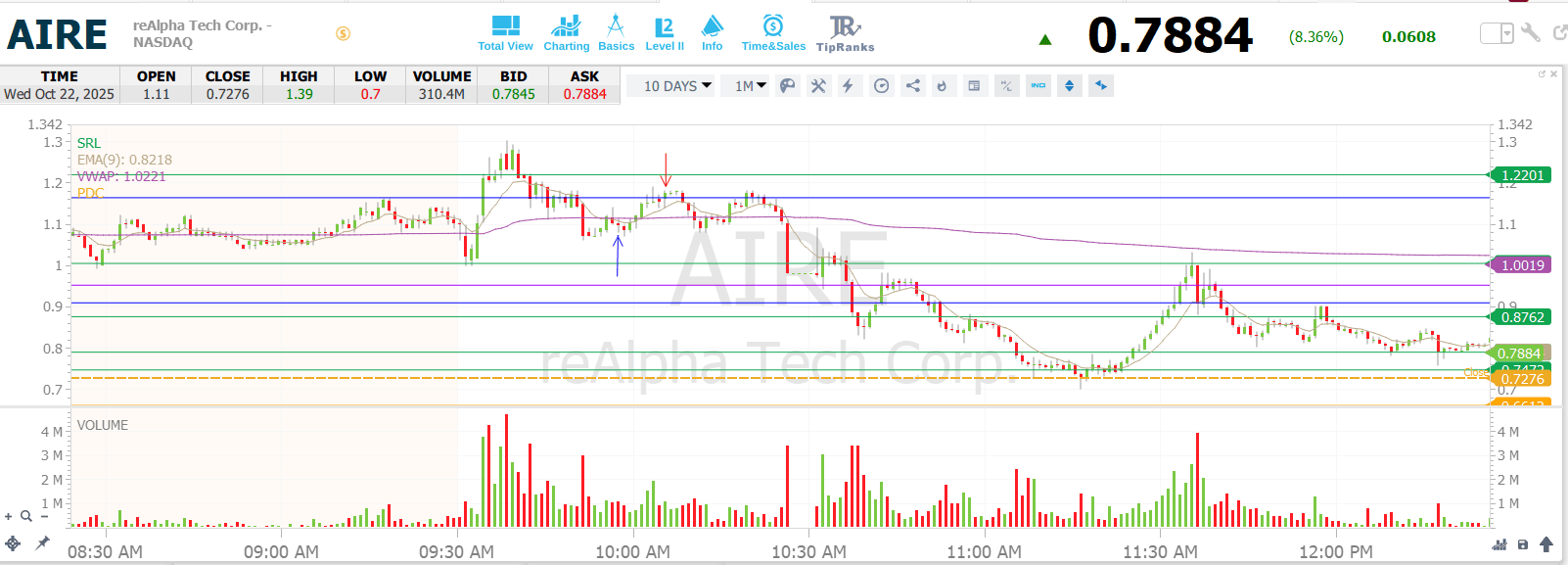
Task: Click the lightning bolt icon in chart toolbar
Action: pos(849,86)
